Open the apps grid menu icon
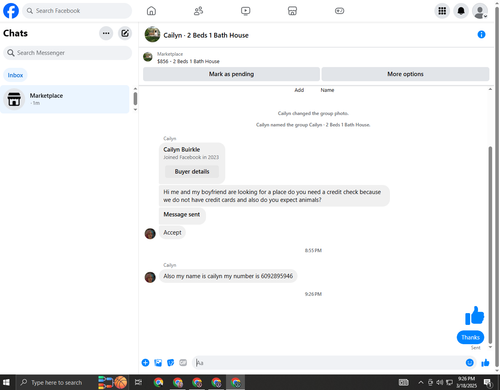Image resolution: width=500 pixels, height=390 pixels. tap(442, 11)
